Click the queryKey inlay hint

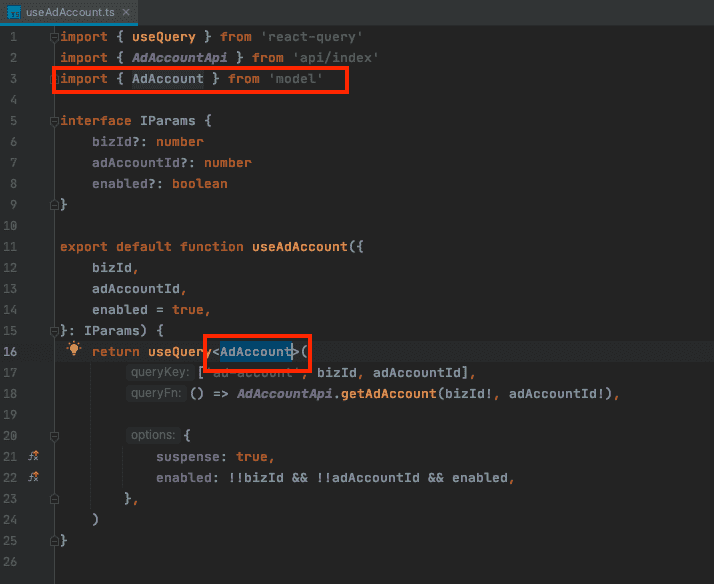[157, 373]
